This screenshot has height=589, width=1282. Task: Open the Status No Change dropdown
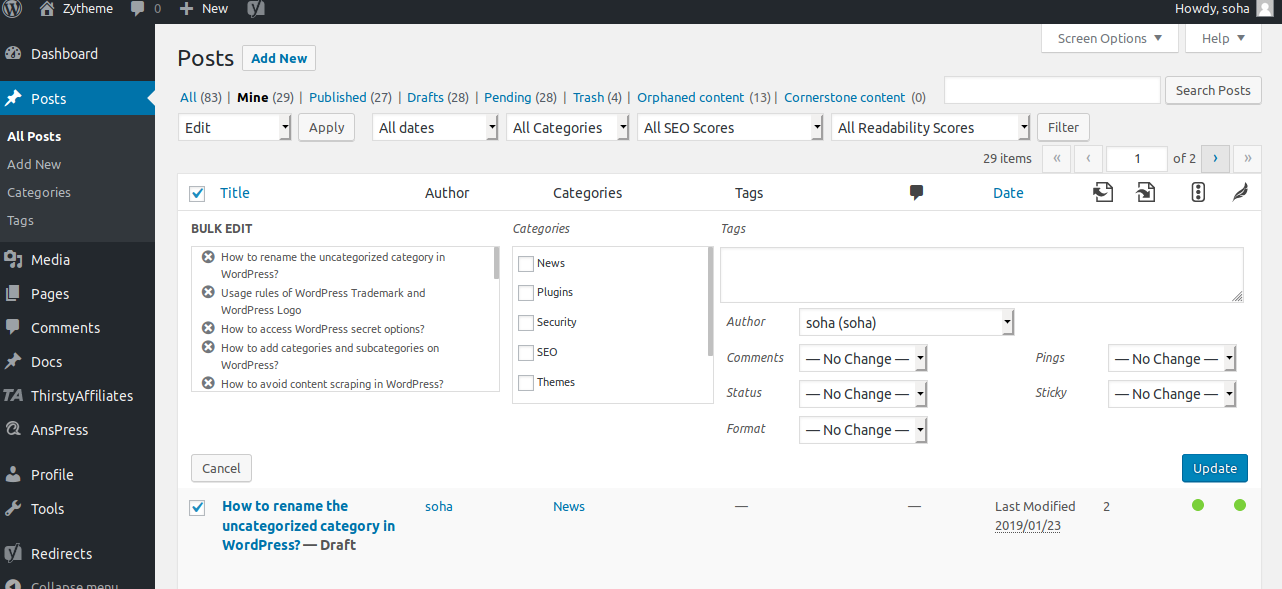864,394
